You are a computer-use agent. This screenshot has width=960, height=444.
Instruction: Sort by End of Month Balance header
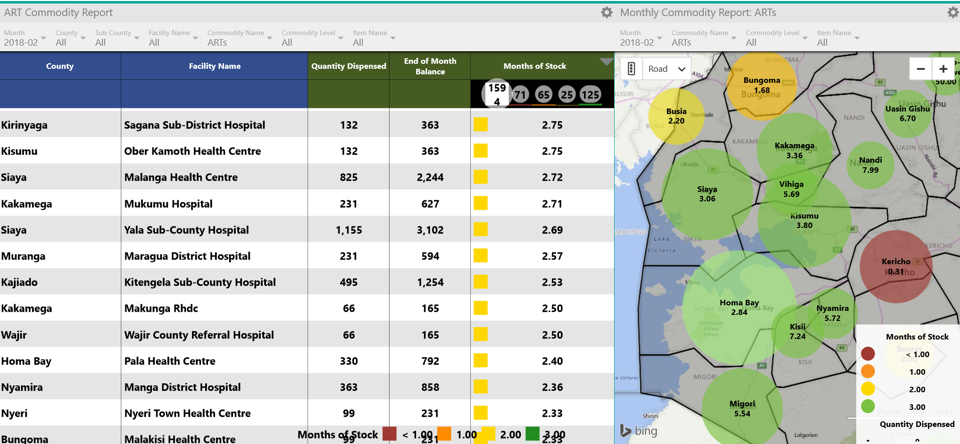click(x=430, y=66)
